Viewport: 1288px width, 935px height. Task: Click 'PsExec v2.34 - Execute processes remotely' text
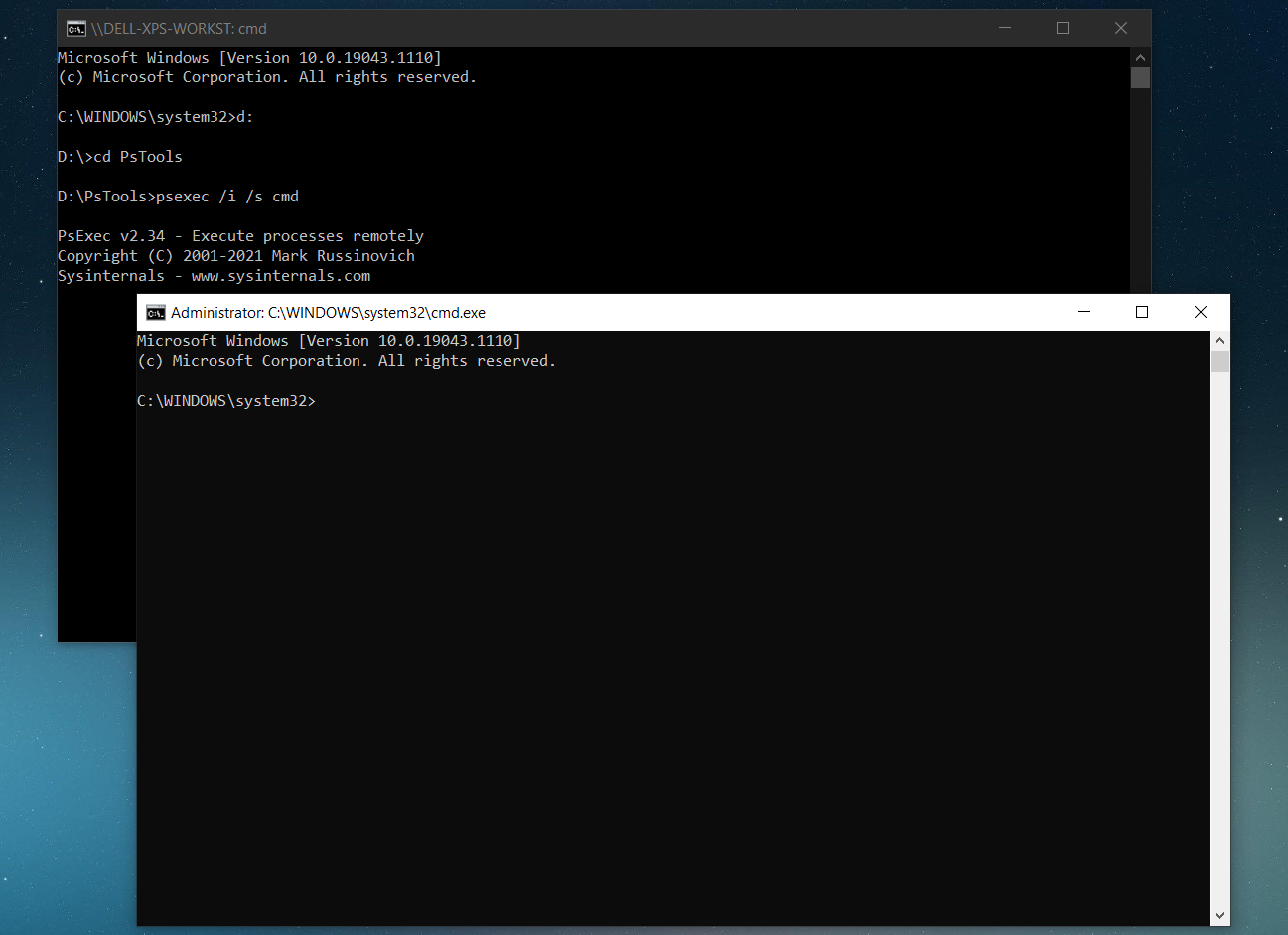pos(240,236)
